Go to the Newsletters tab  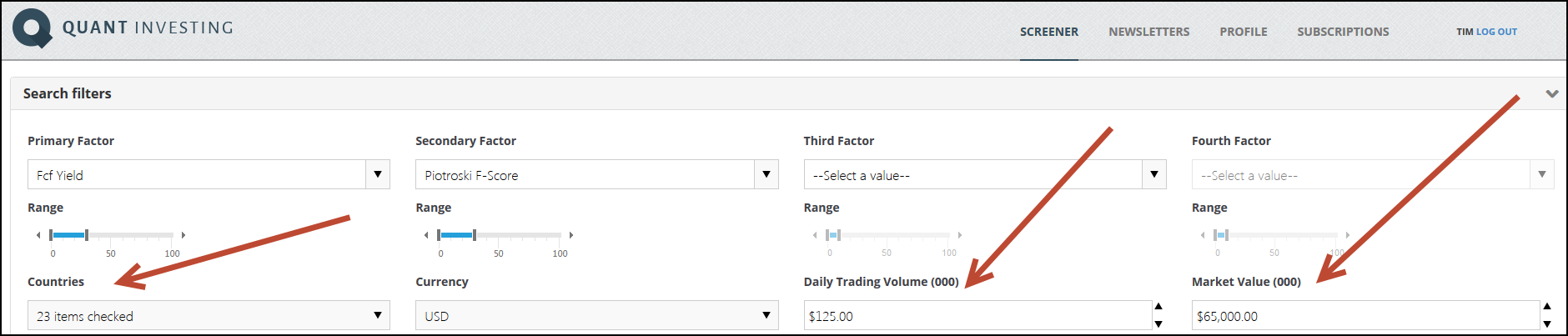point(1149,32)
